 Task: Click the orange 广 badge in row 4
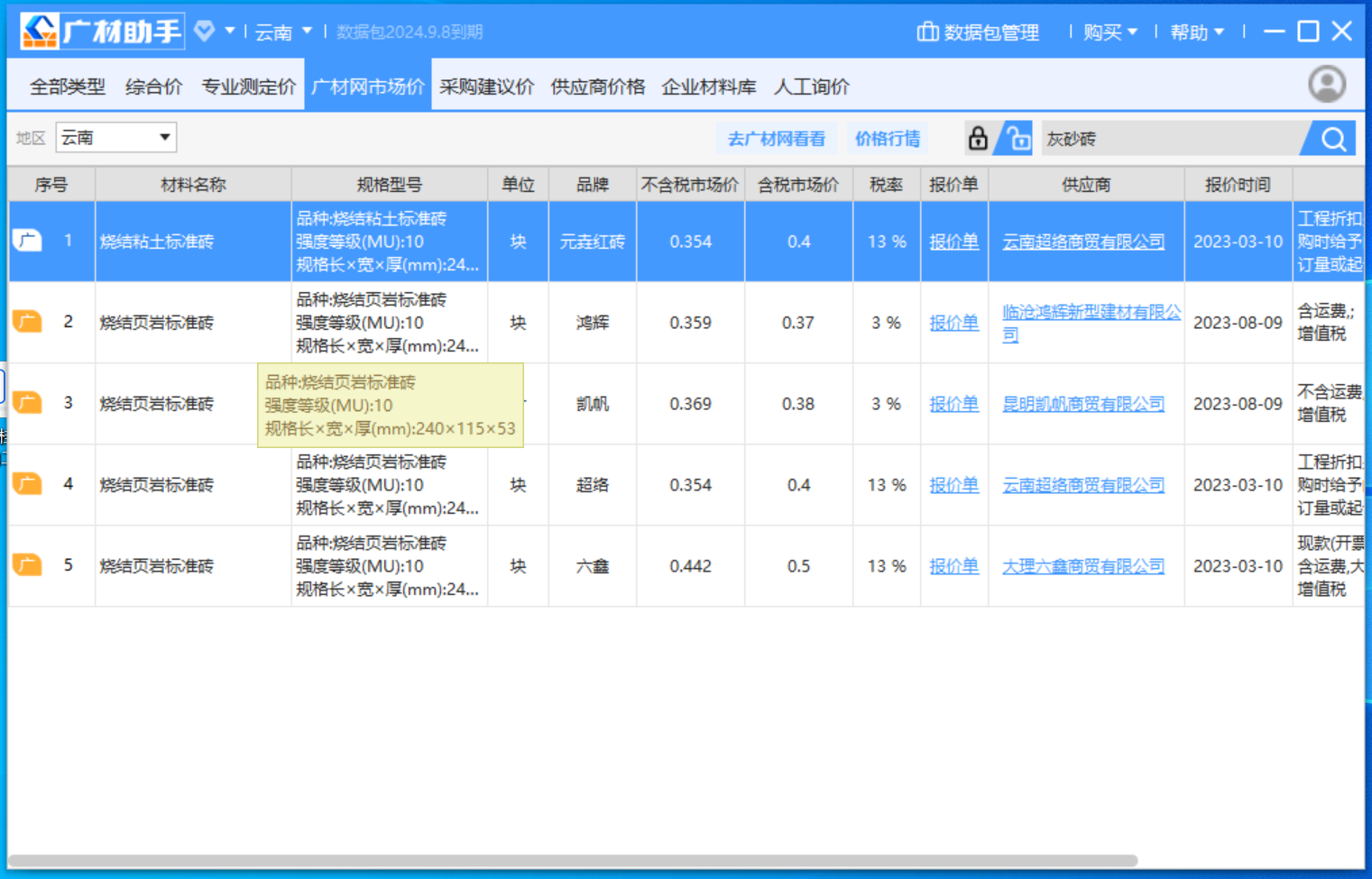[27, 484]
